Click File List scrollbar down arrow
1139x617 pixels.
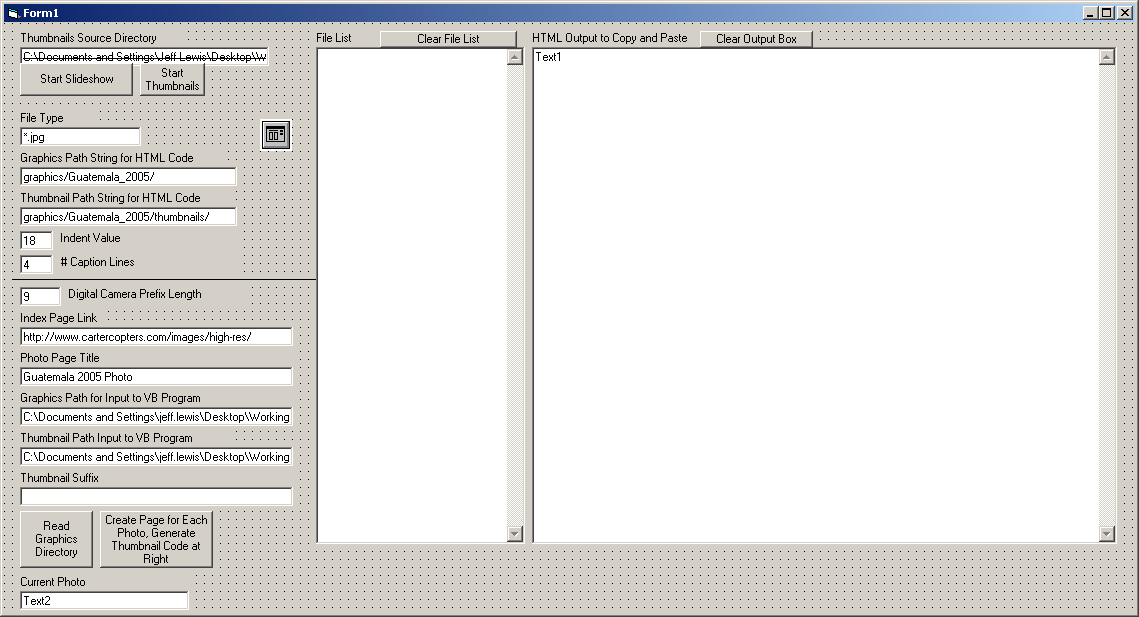click(x=515, y=534)
